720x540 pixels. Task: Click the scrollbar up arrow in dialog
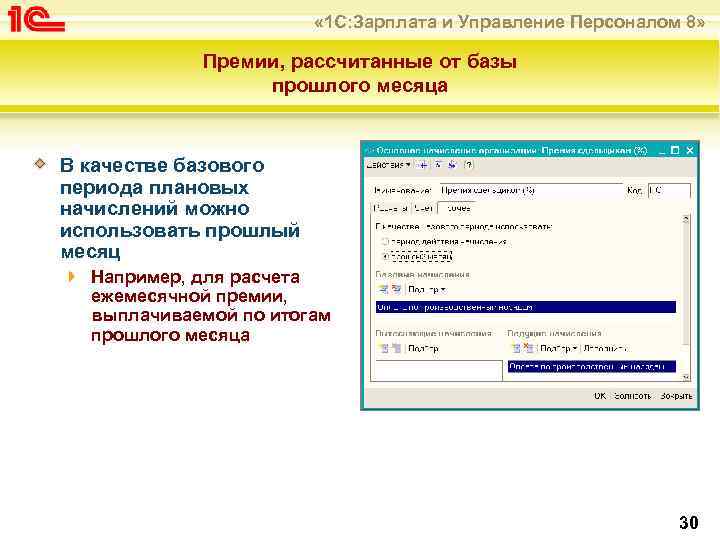pos(686,219)
